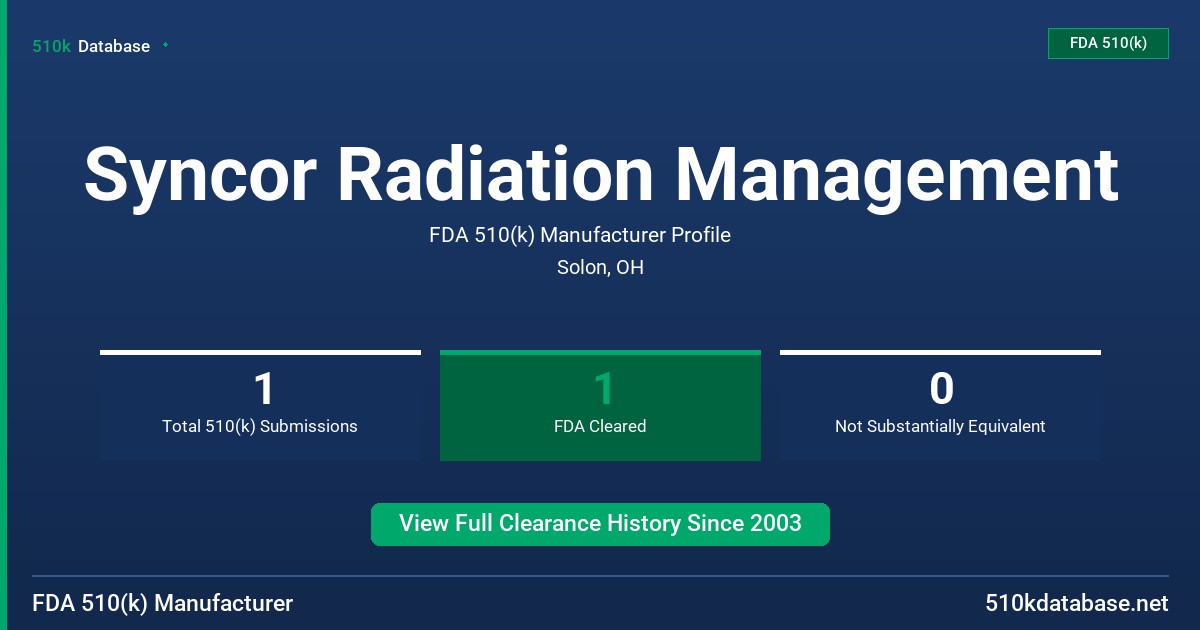Open View Full Clearance History Since 2003
Screen dimensions: 1200x630
(600, 524)
